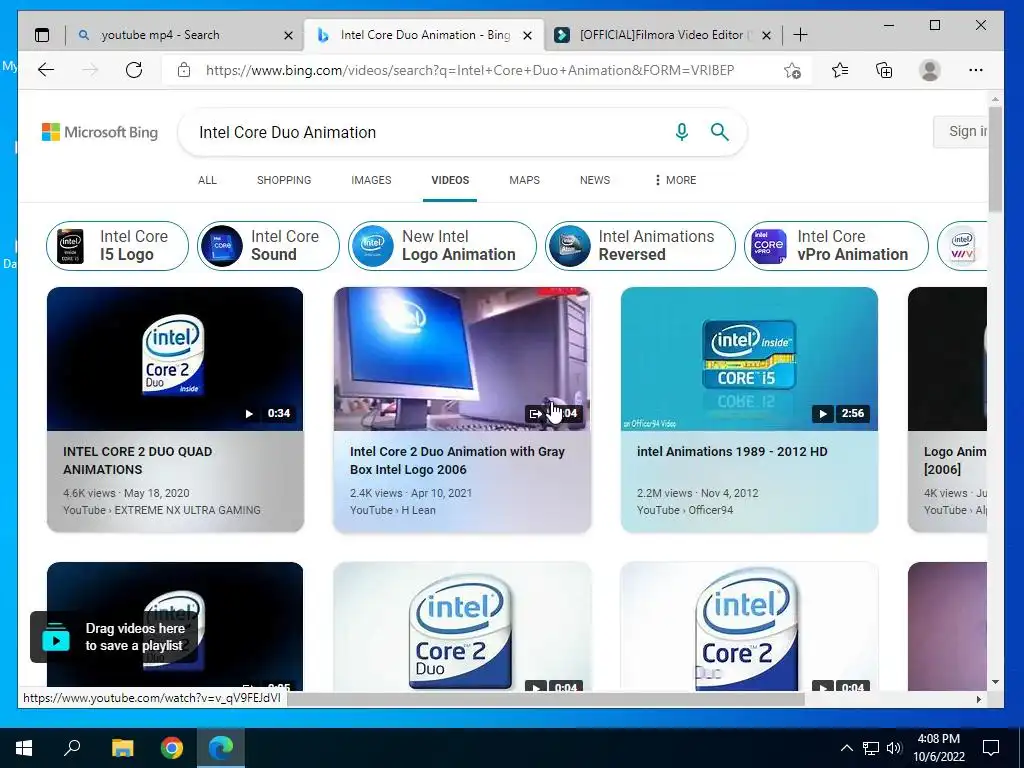This screenshot has width=1024, height=768.
Task: Open the browser profile avatar
Action: click(x=929, y=70)
